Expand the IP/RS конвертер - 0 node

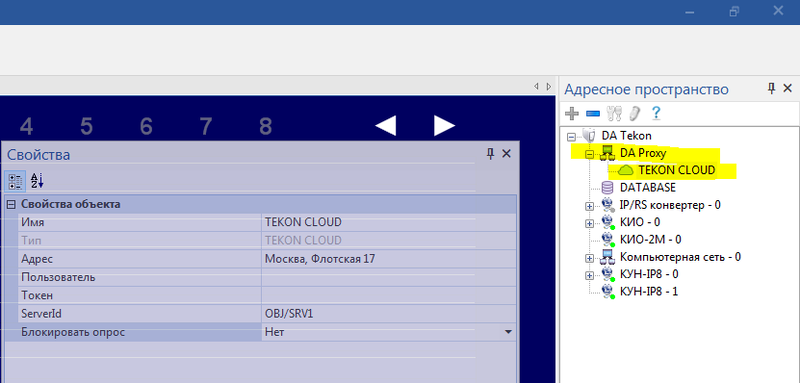click(590, 206)
